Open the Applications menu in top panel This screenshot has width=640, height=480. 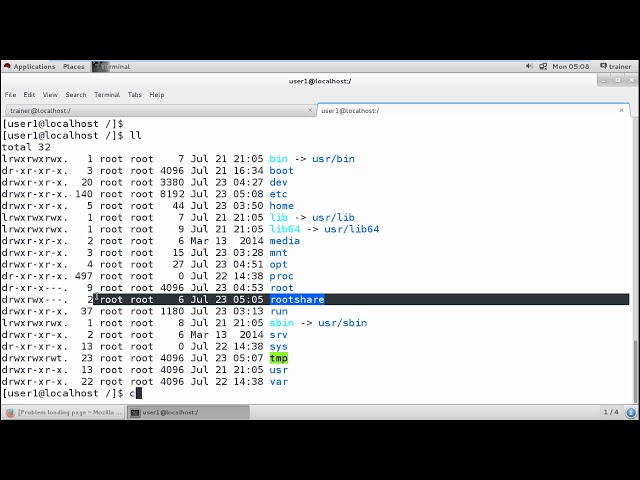(x=34, y=67)
